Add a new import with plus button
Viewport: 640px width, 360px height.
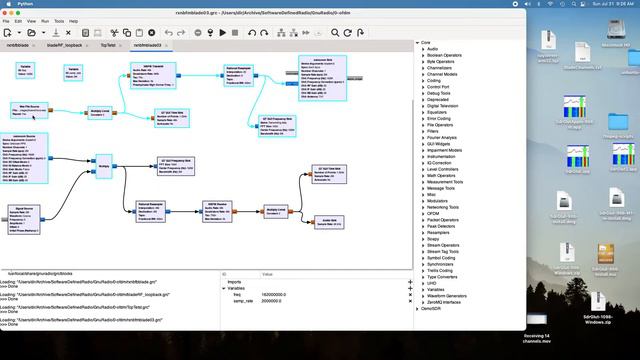pos(410,282)
